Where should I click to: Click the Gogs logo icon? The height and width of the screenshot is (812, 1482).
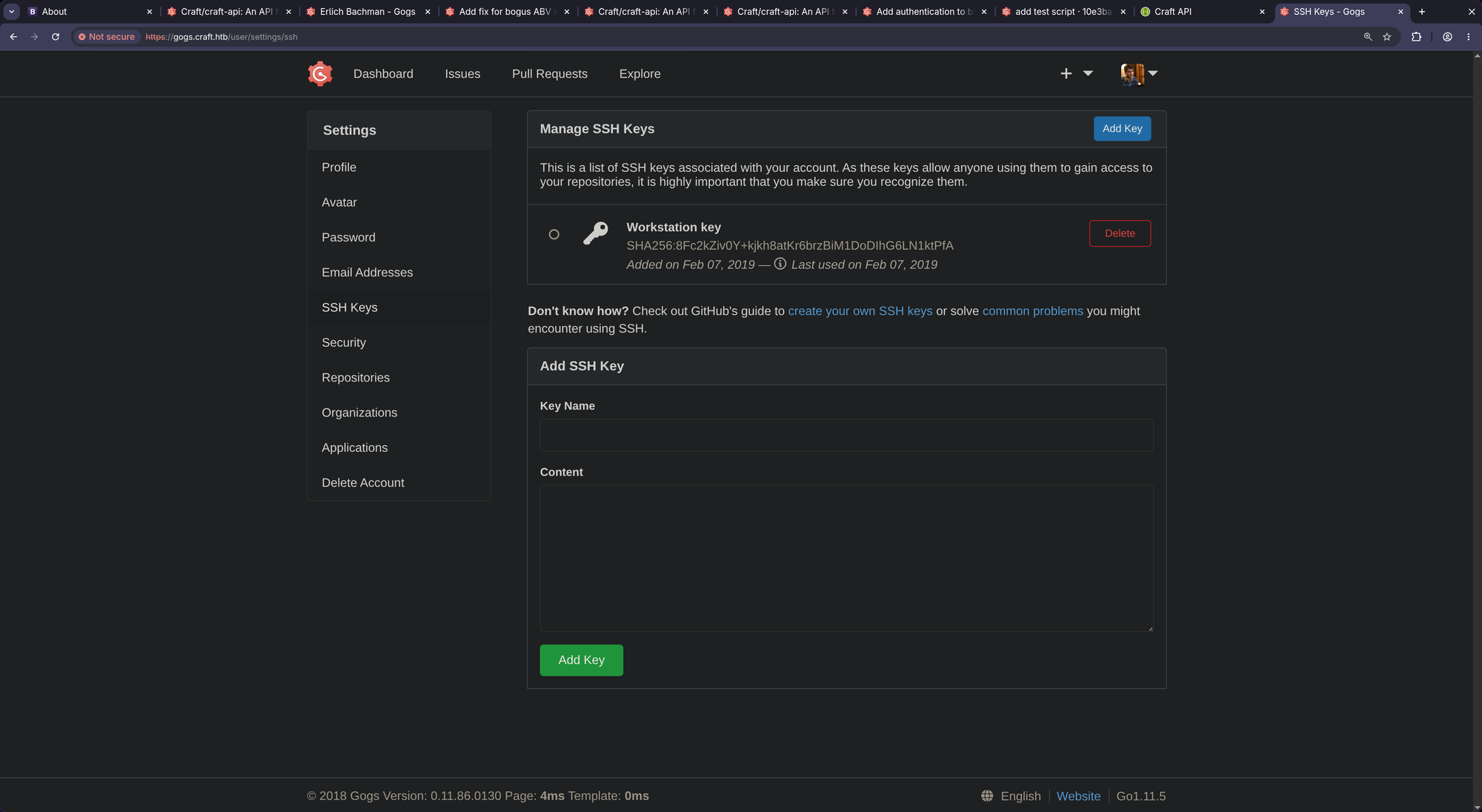coord(320,73)
